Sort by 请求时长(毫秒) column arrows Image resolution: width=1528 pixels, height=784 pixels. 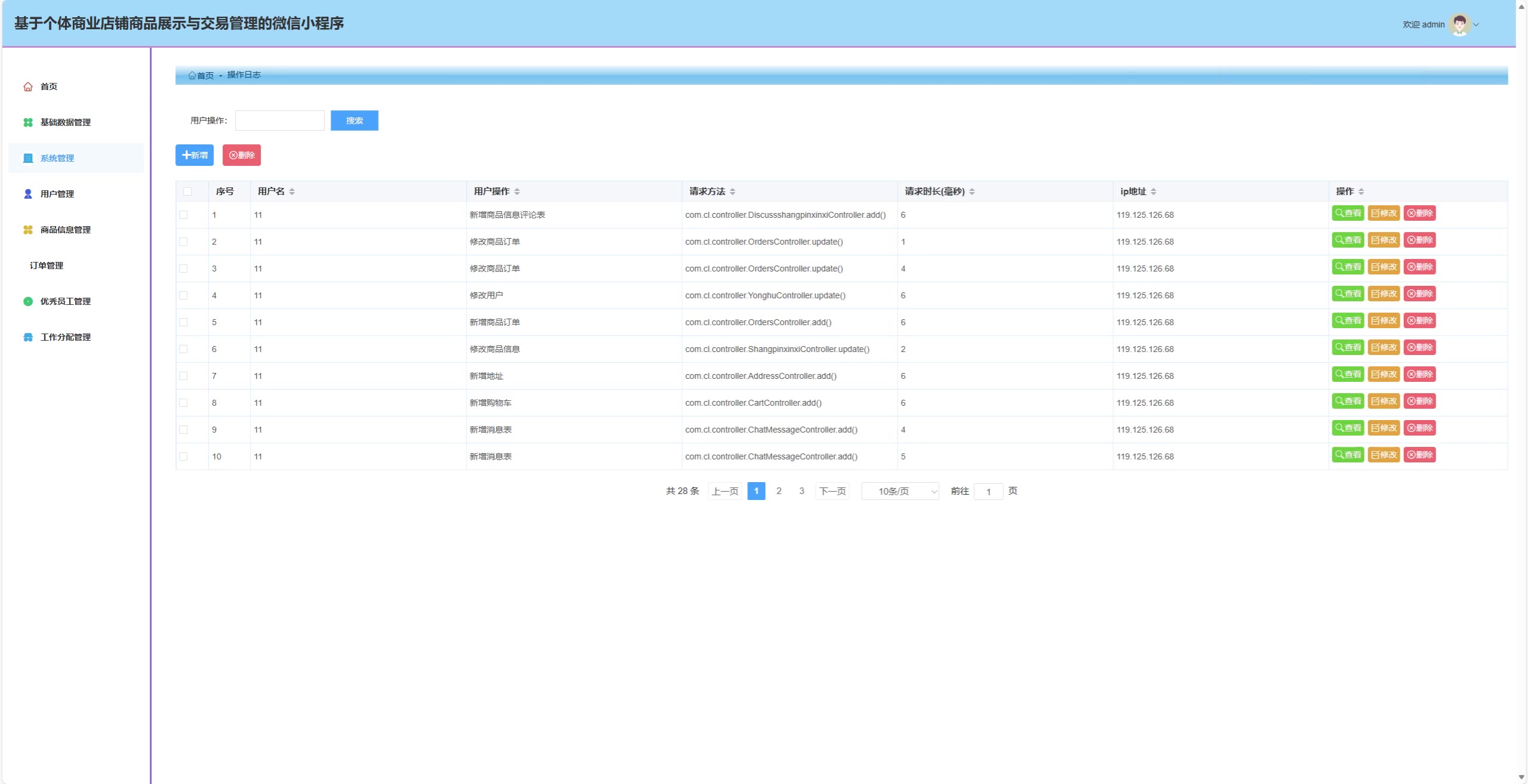pyautogui.click(x=972, y=192)
